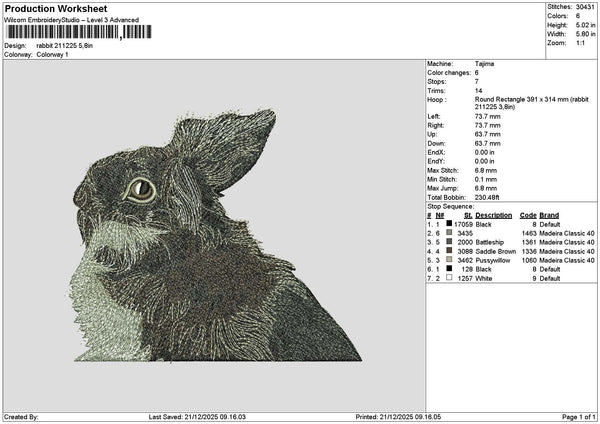Click the black swatch in stop row 6
The image size is (600, 424).
(449, 269)
